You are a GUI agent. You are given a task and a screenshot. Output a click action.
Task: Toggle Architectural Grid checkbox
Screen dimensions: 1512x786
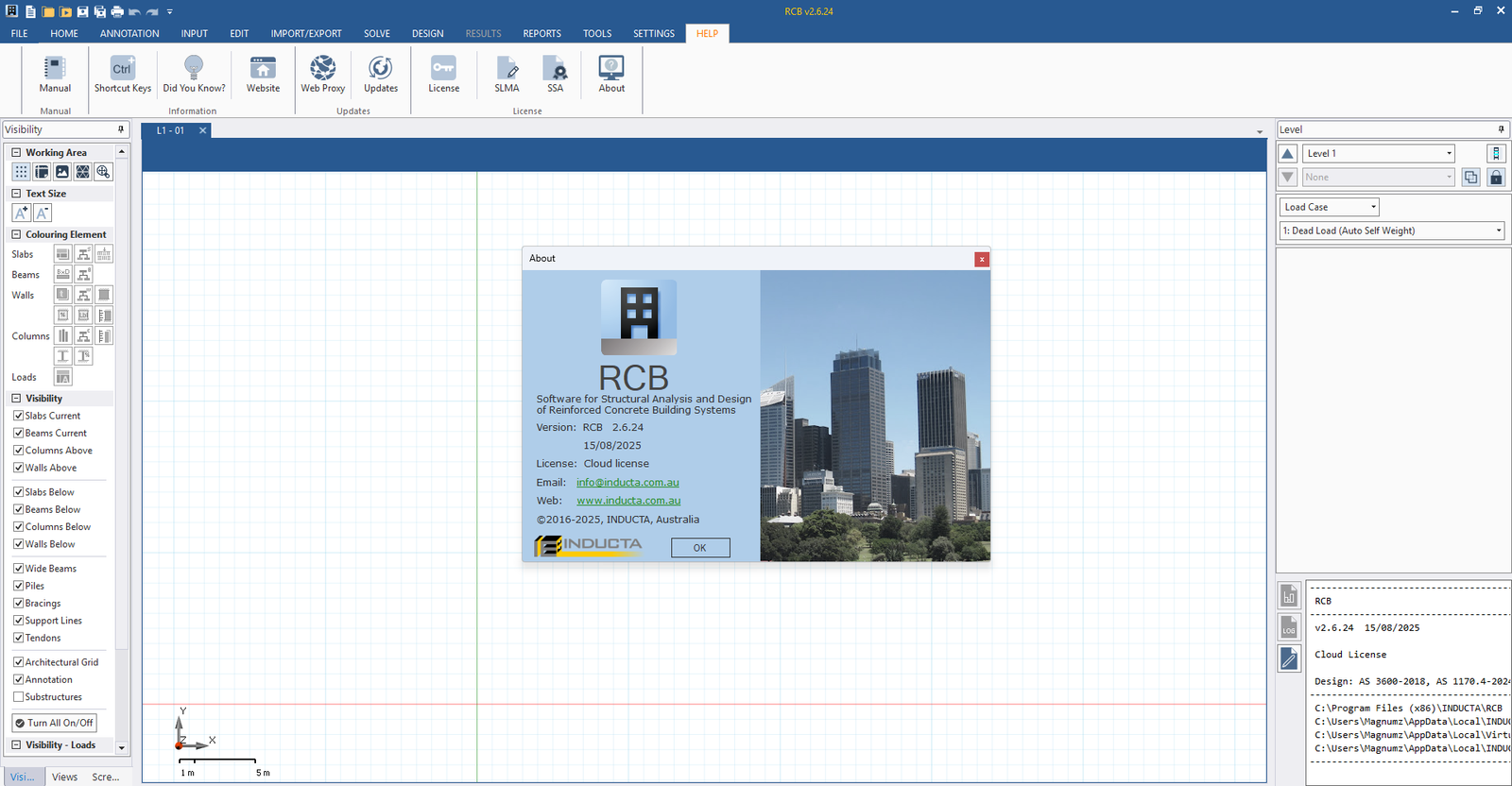(x=18, y=662)
